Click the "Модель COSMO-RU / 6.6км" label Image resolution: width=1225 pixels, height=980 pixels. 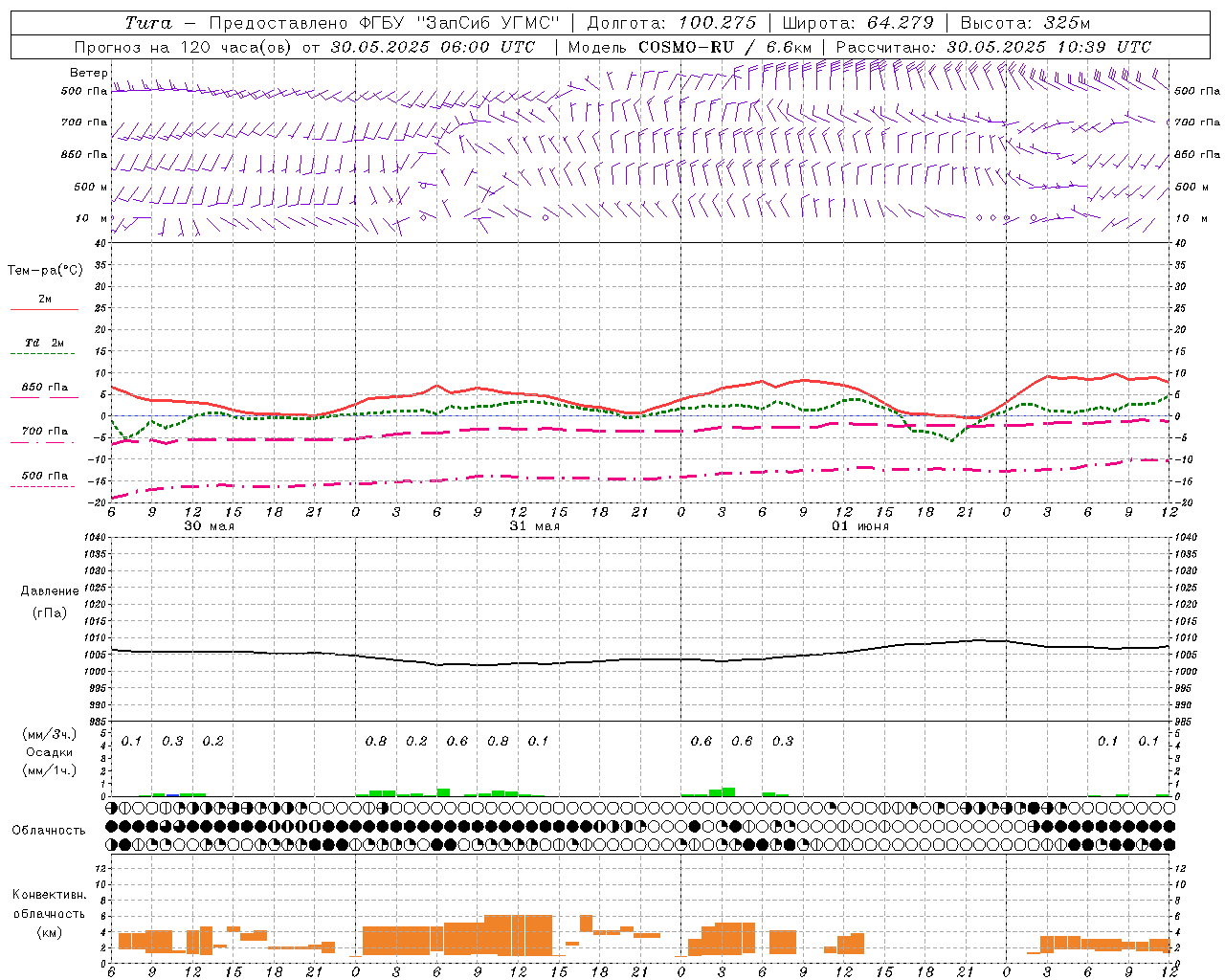689,47
